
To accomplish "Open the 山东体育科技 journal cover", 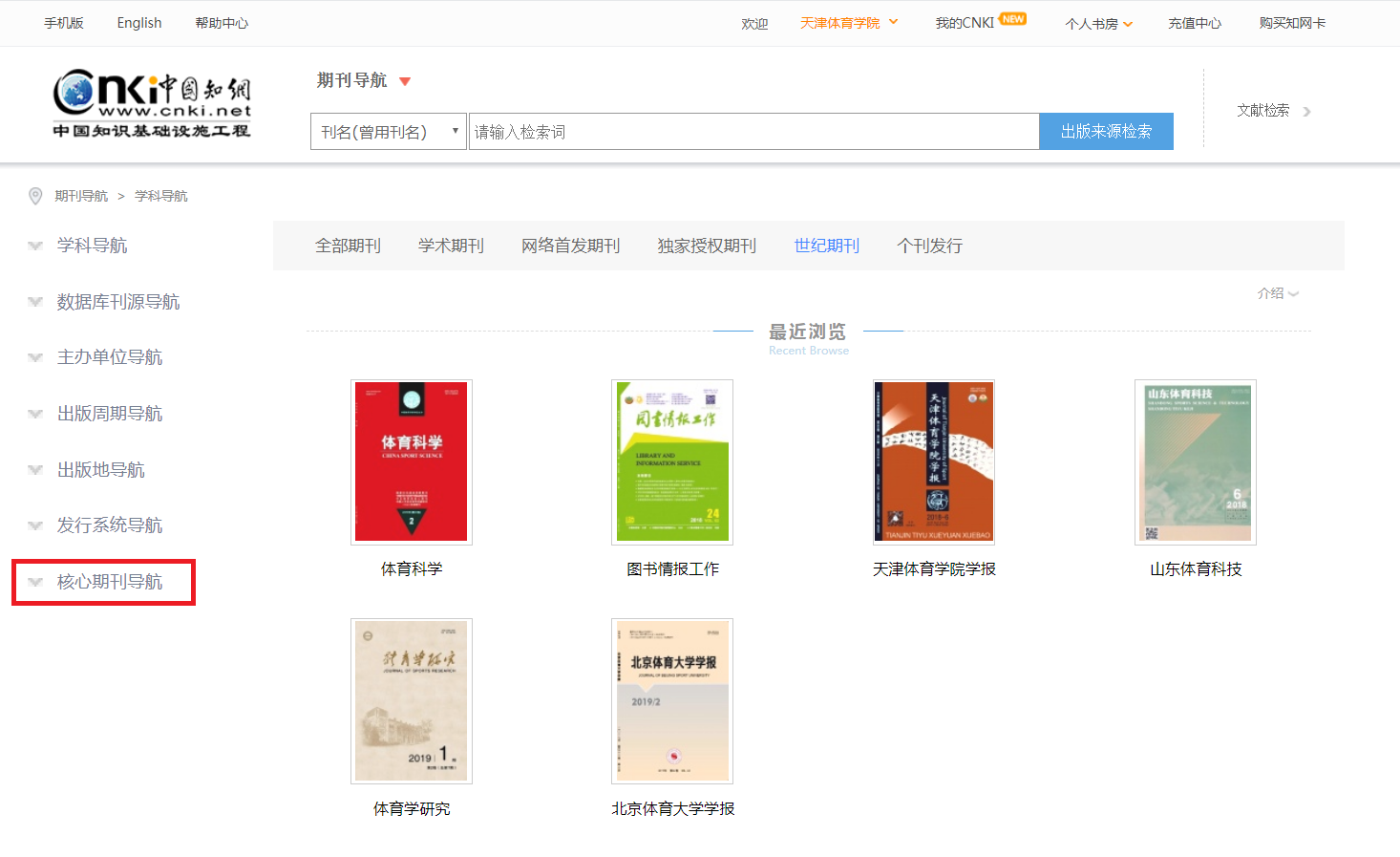I will coord(1196,462).
